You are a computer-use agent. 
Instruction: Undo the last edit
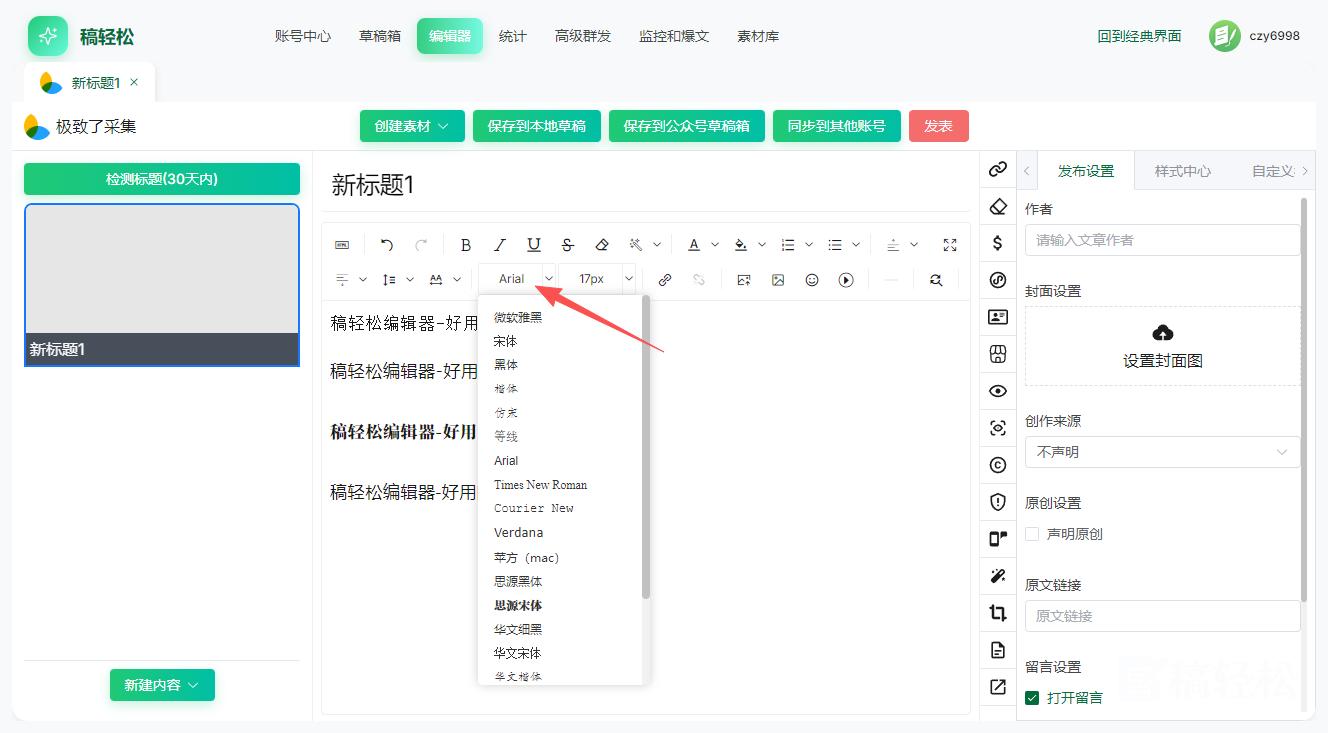pyautogui.click(x=387, y=245)
